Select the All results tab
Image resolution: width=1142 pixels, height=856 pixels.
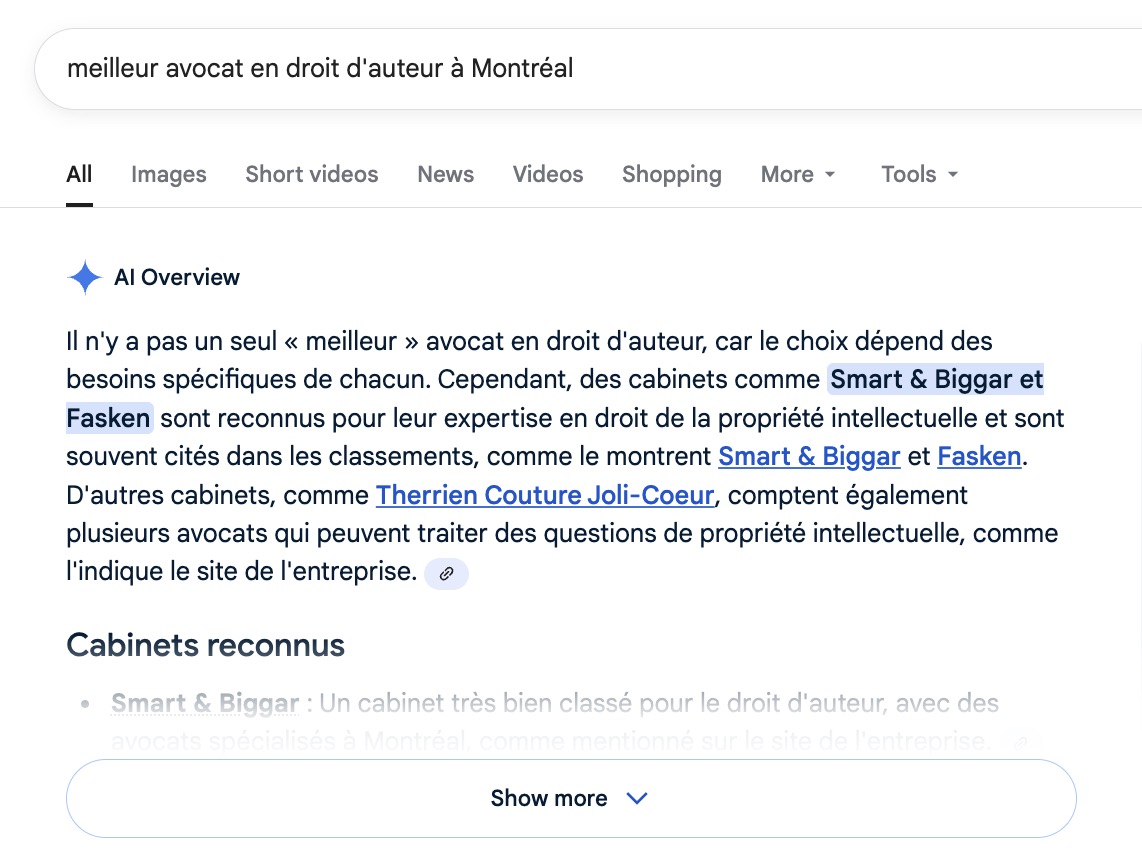(x=79, y=174)
